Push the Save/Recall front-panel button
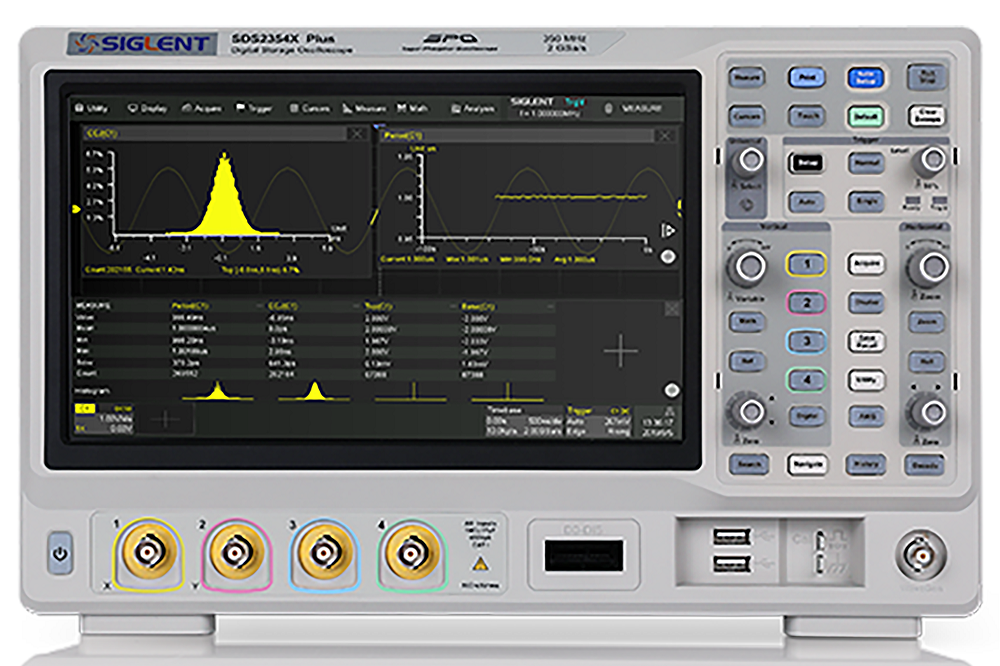 click(866, 341)
